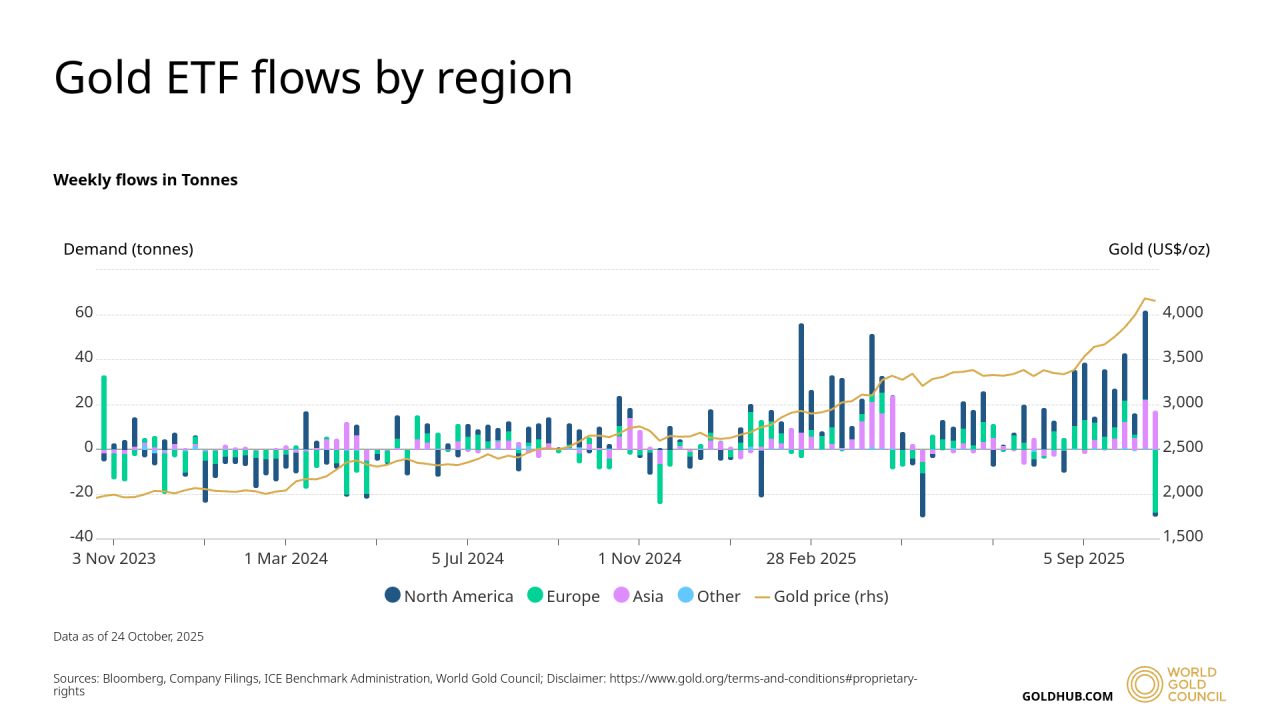Click the North America legend color dot

pos(393,595)
